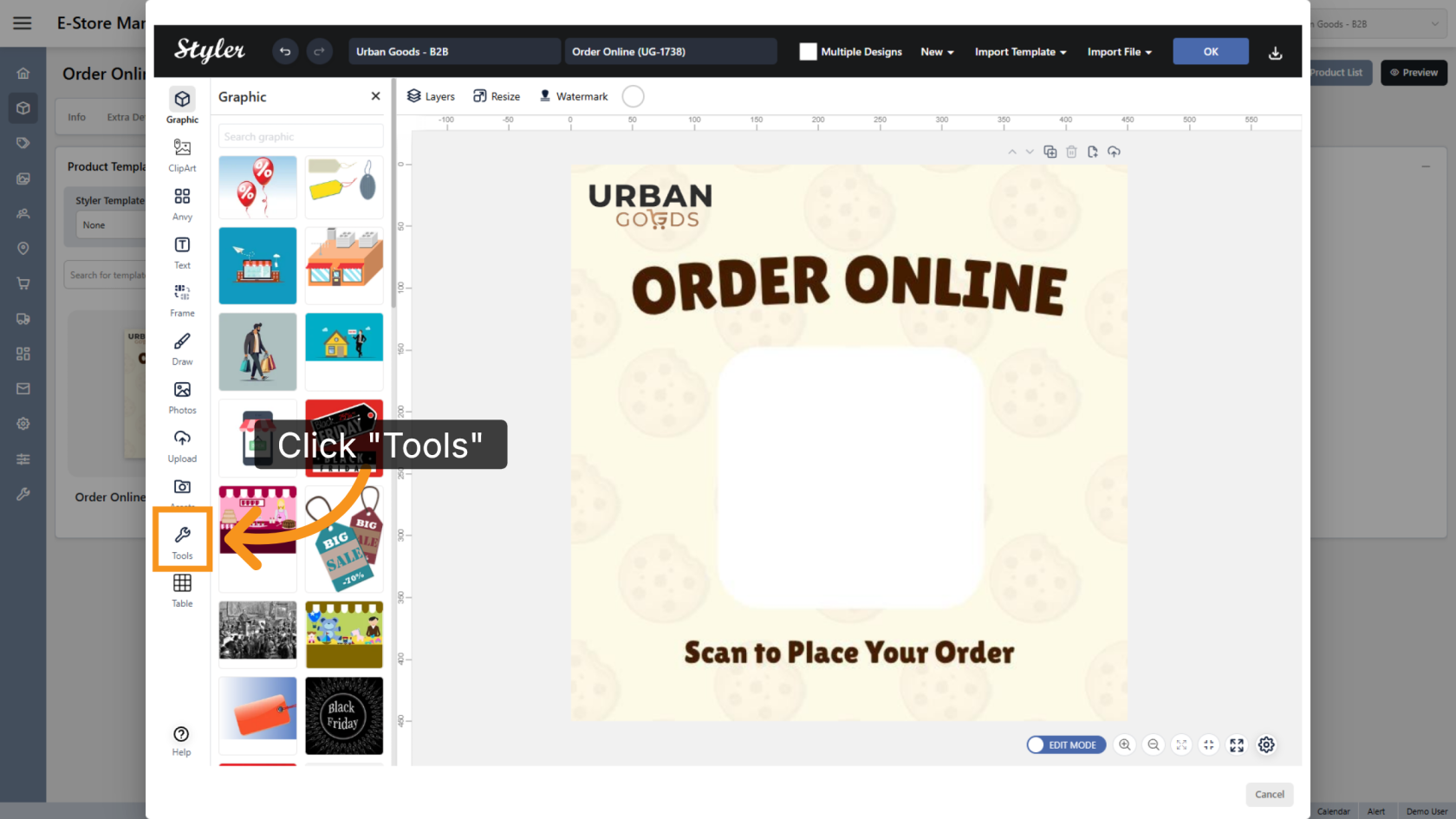
Task: Open the Graphic tool in Styler sidebar
Action: click(x=182, y=105)
